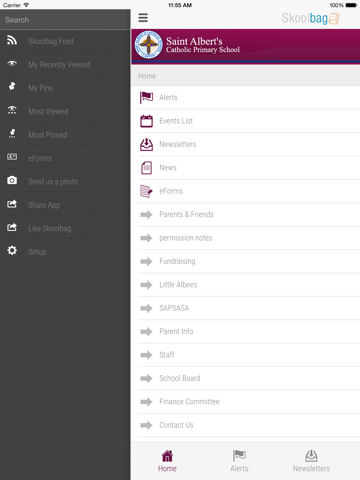This screenshot has height=480, width=360.
Task: Click the arrow icon beside Parent Info
Action: (x=146, y=332)
